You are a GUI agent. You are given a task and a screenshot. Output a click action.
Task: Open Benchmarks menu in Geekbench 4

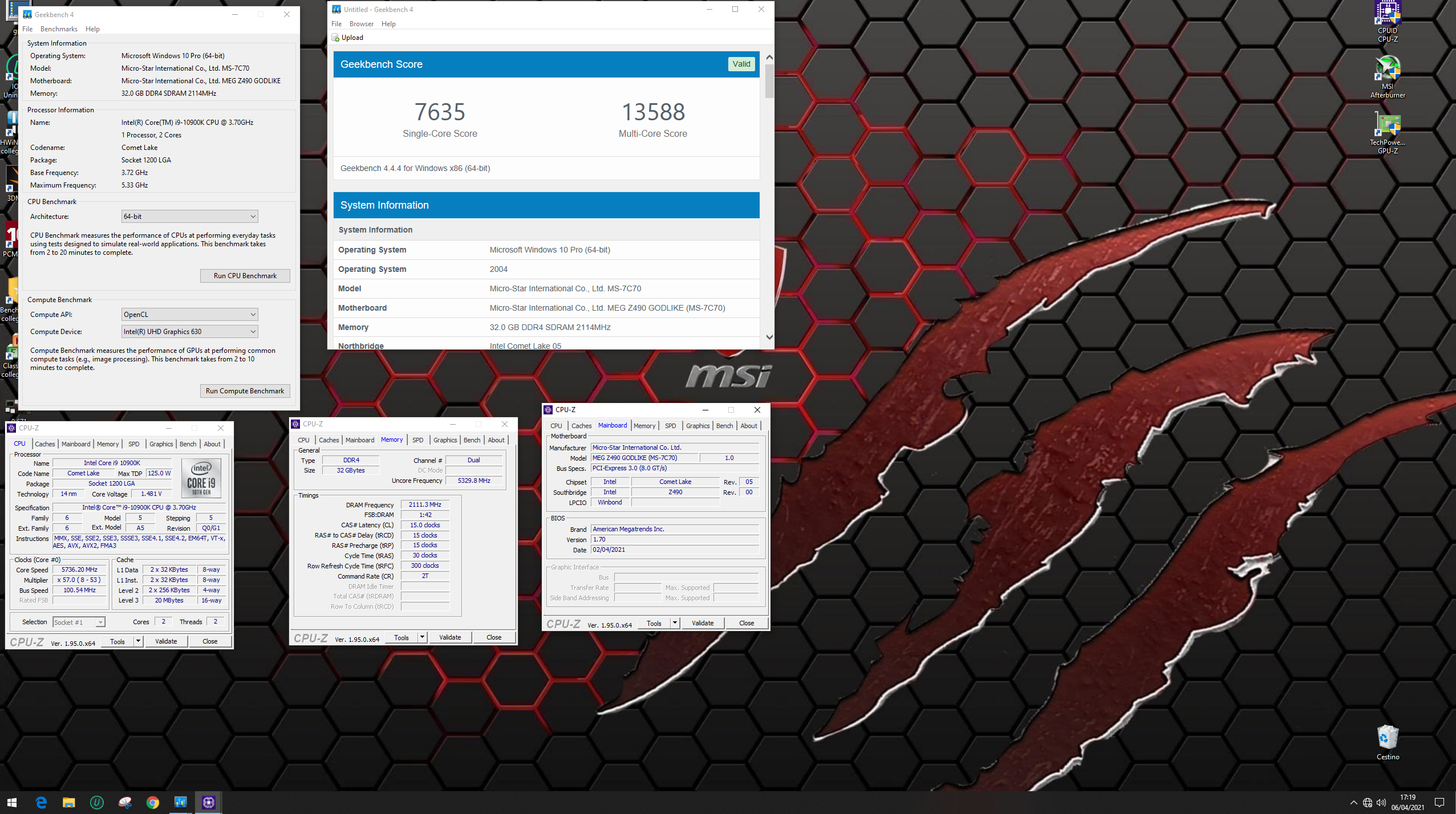[59, 29]
